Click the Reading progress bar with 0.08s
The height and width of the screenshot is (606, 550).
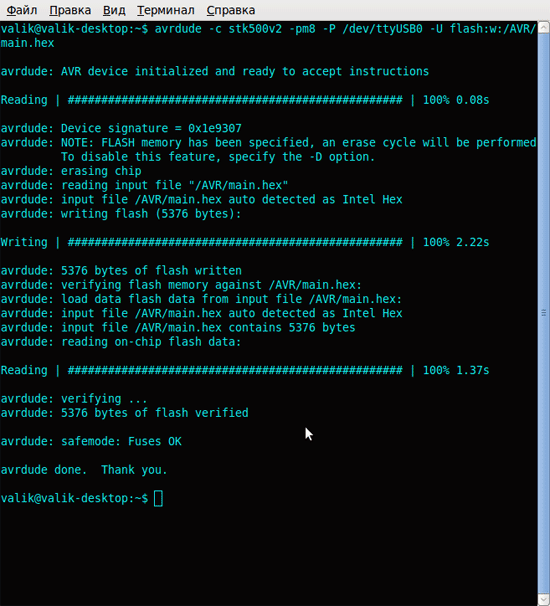point(245,100)
